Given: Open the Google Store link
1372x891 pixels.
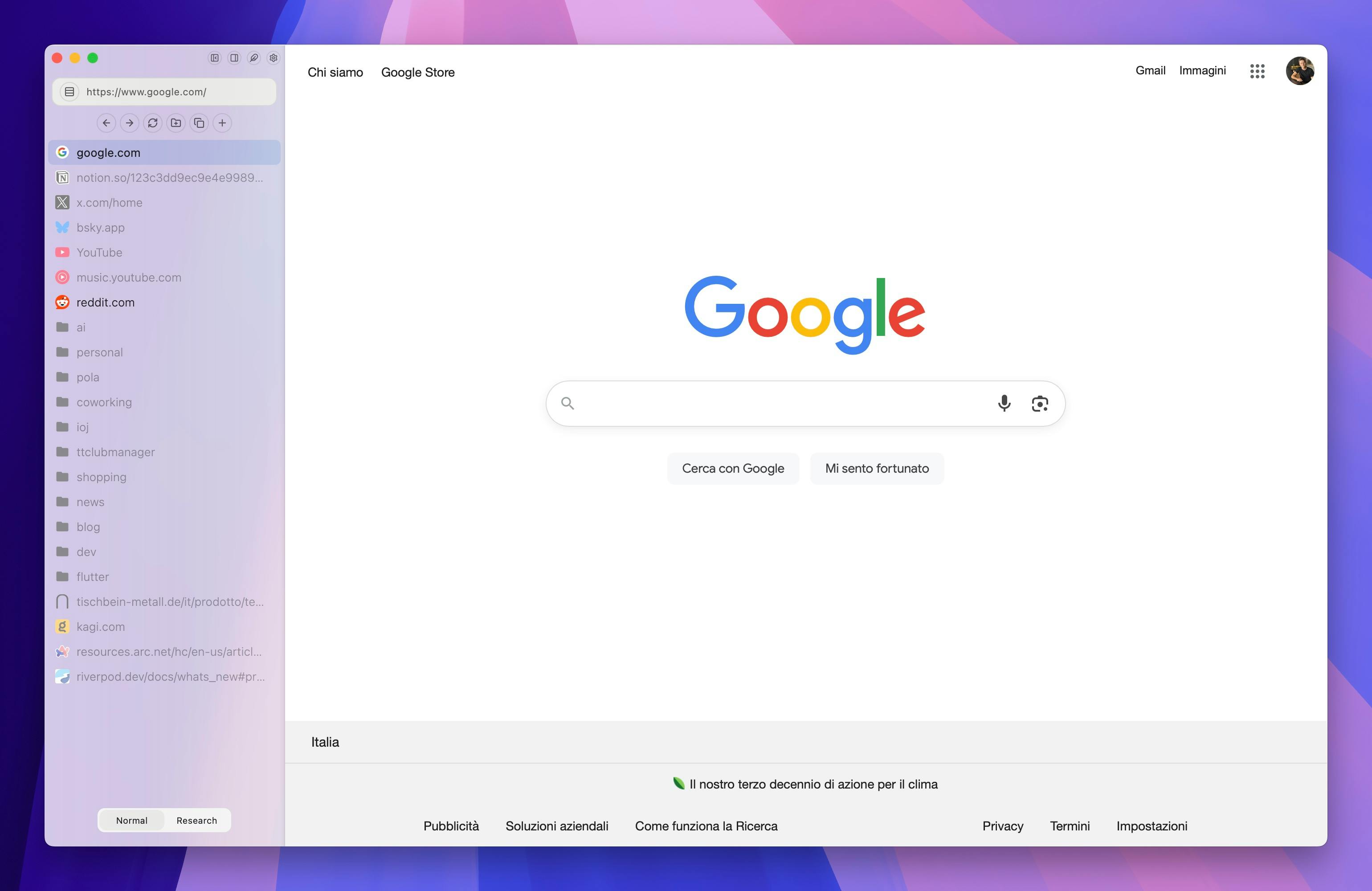Looking at the screenshot, I should [418, 72].
